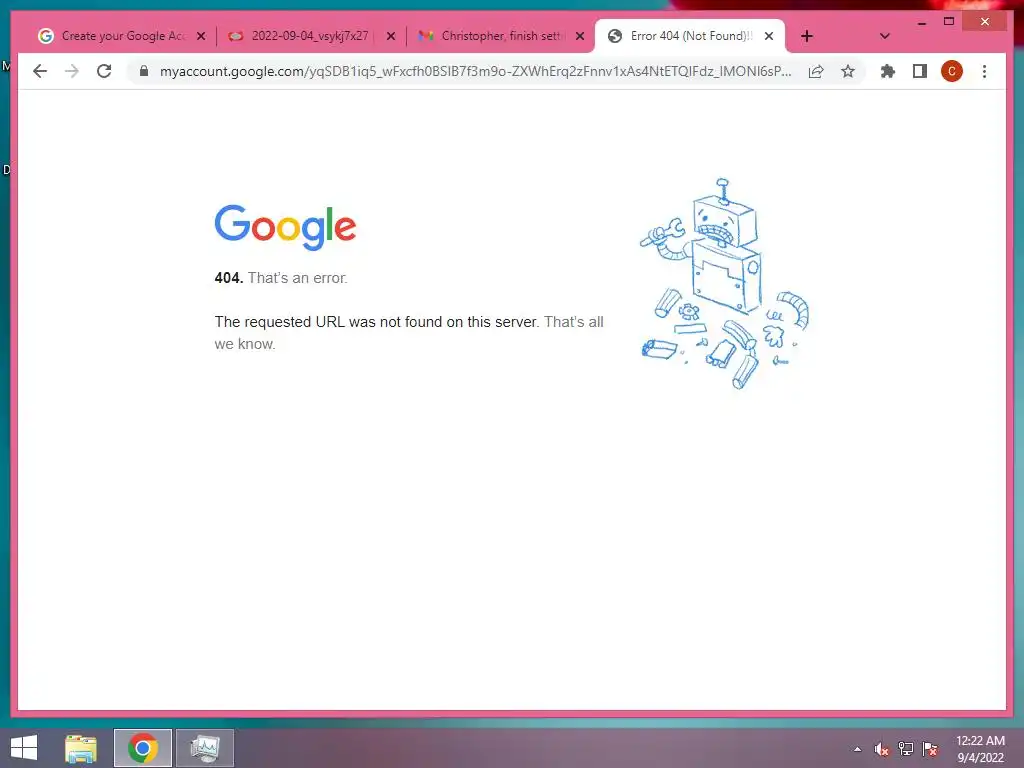Share this page using share icon
The image size is (1024, 768).
pyautogui.click(x=816, y=71)
